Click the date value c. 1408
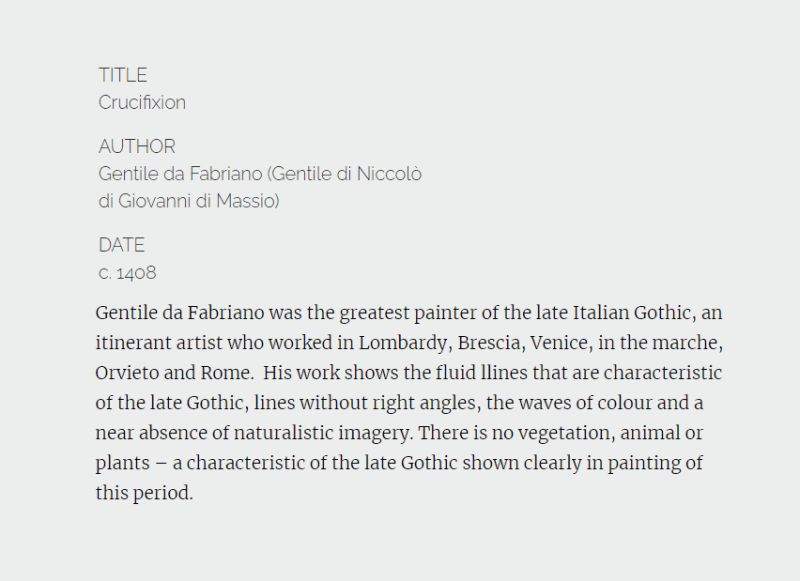The image size is (800, 581). click(127, 273)
